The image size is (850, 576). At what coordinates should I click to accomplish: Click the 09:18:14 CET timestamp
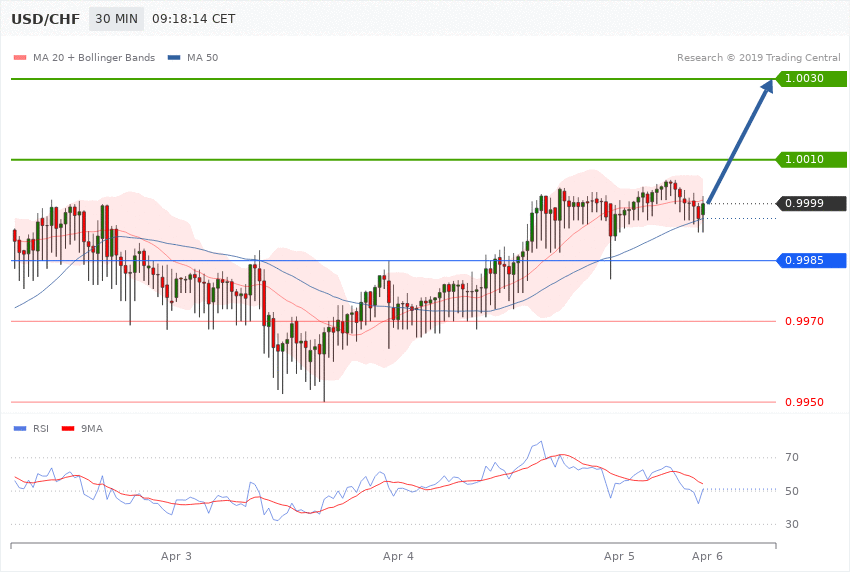click(194, 19)
